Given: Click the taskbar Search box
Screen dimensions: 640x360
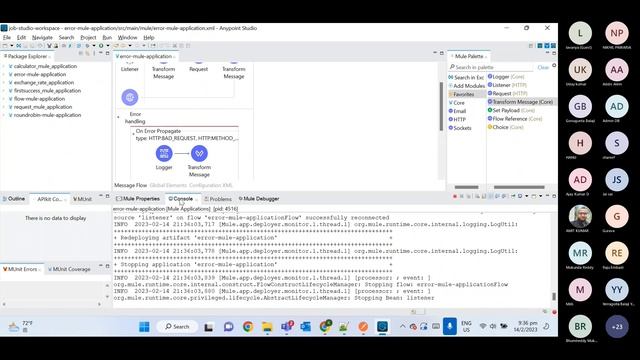Looking at the screenshot, I should 177,327.
